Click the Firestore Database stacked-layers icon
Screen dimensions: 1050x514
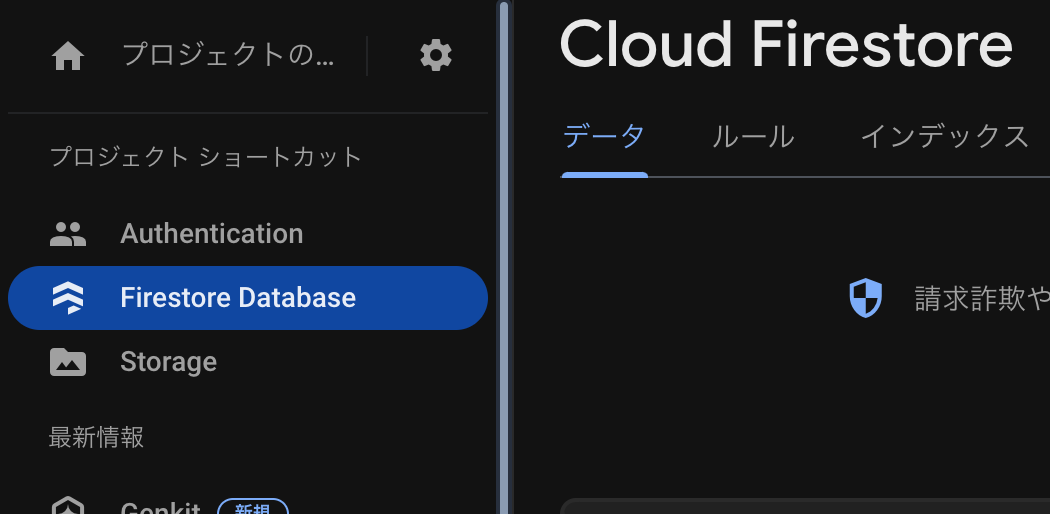(x=68, y=298)
